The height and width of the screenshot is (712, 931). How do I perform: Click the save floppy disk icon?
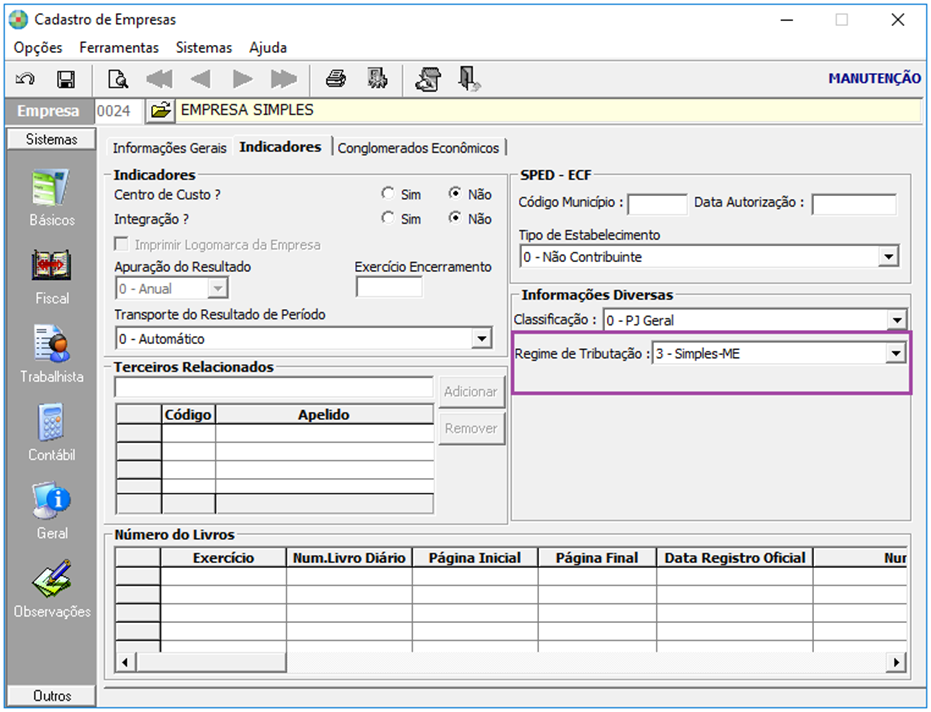click(x=65, y=78)
